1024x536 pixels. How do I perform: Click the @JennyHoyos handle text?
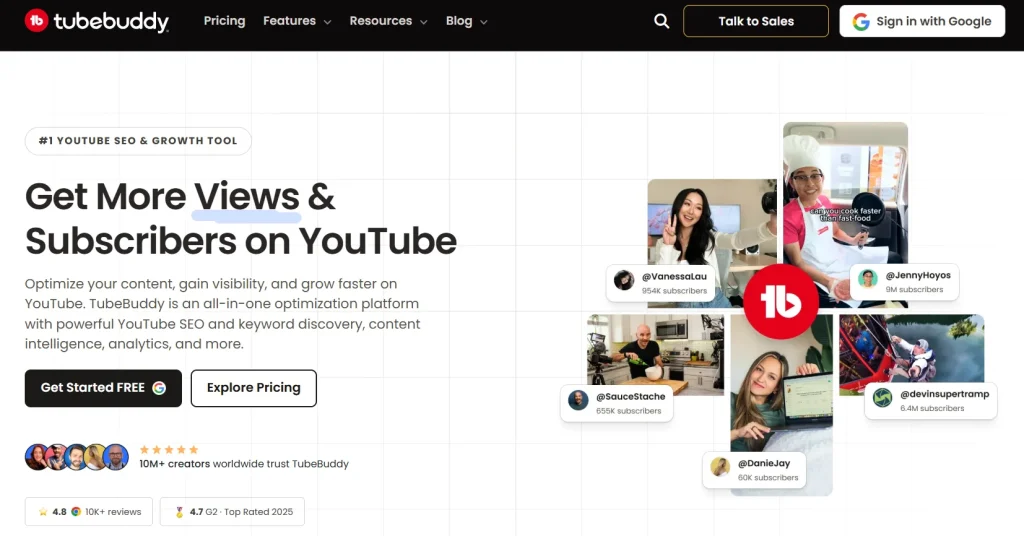[x=918, y=275]
